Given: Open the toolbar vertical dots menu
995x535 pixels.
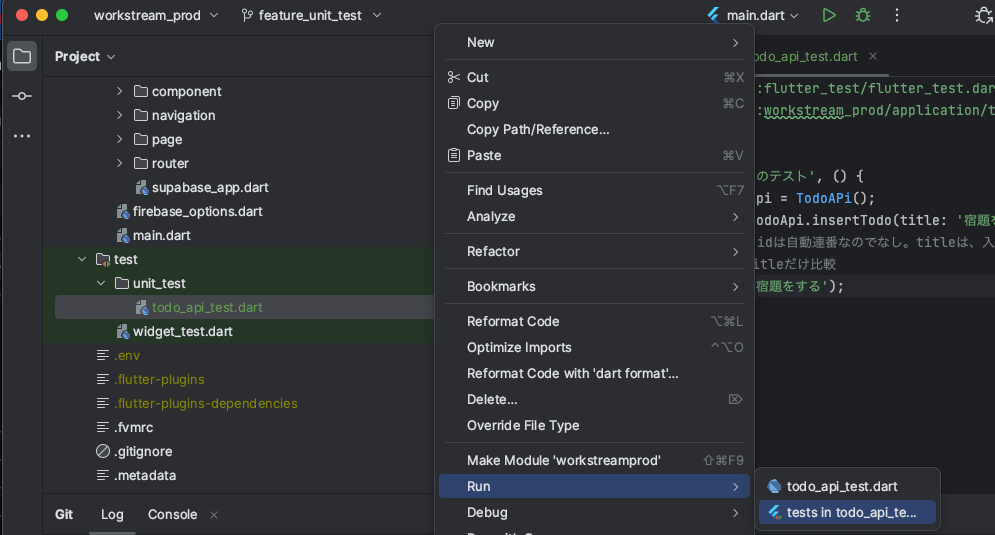Looking at the screenshot, I should tap(897, 15).
